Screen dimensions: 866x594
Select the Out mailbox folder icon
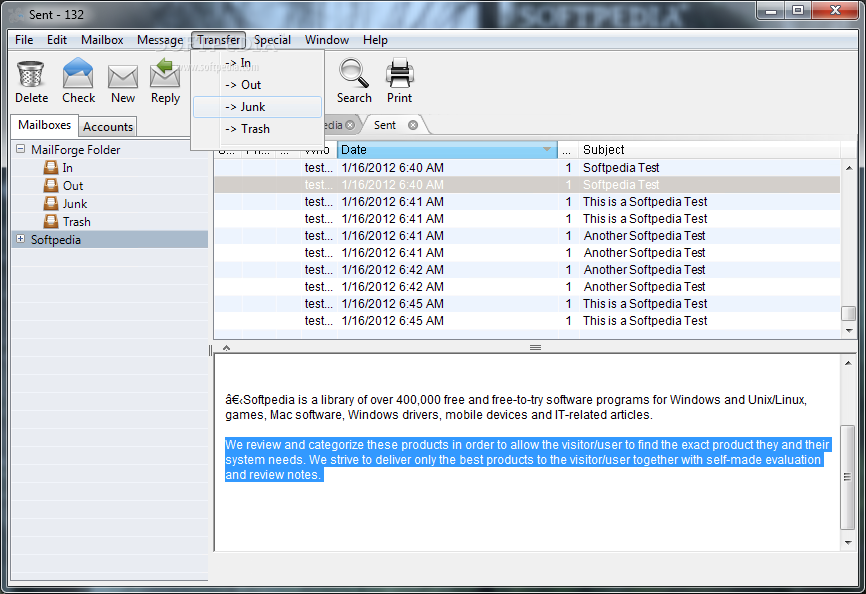tap(51, 185)
